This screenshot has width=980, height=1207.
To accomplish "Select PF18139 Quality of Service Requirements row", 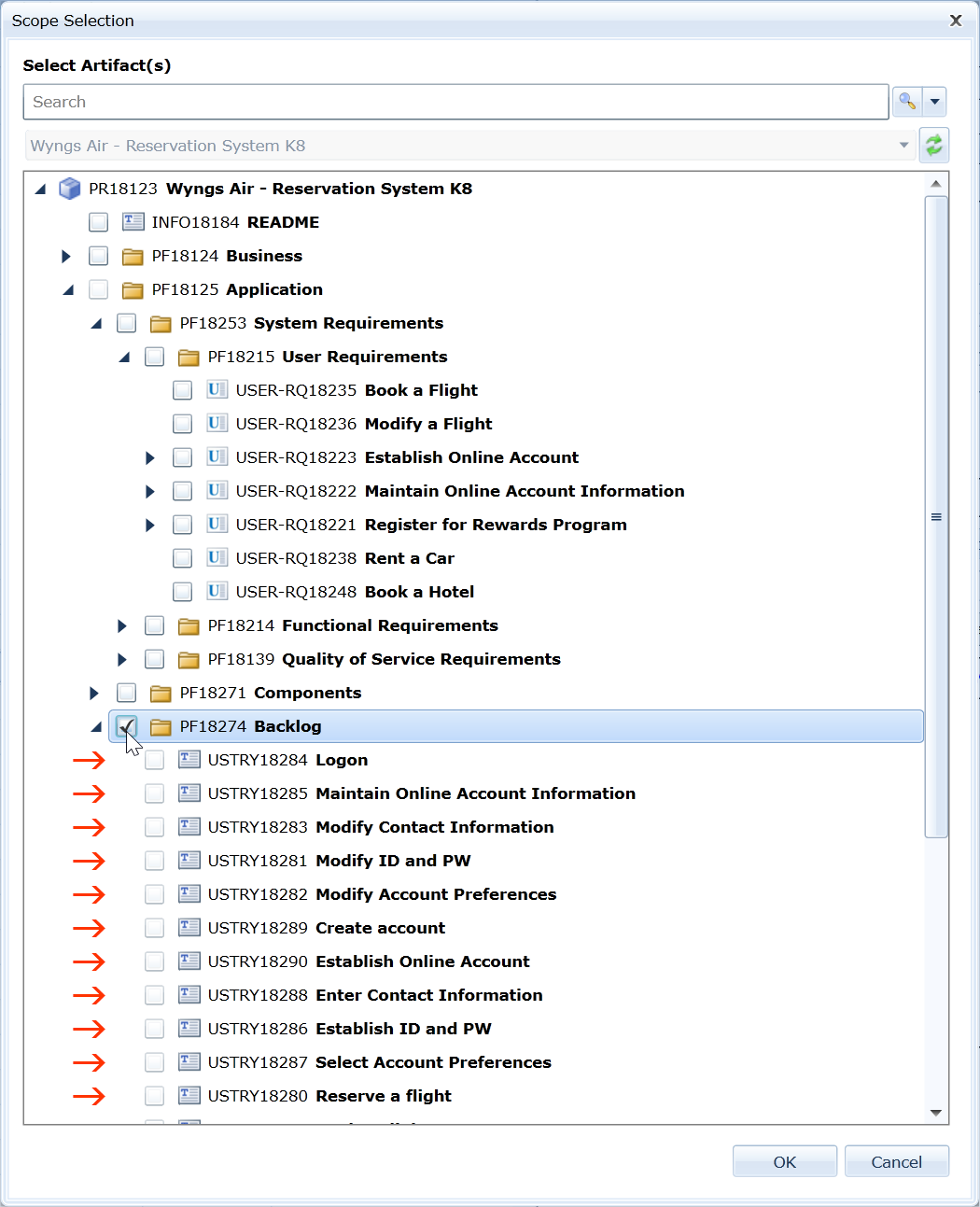I will coord(385,659).
